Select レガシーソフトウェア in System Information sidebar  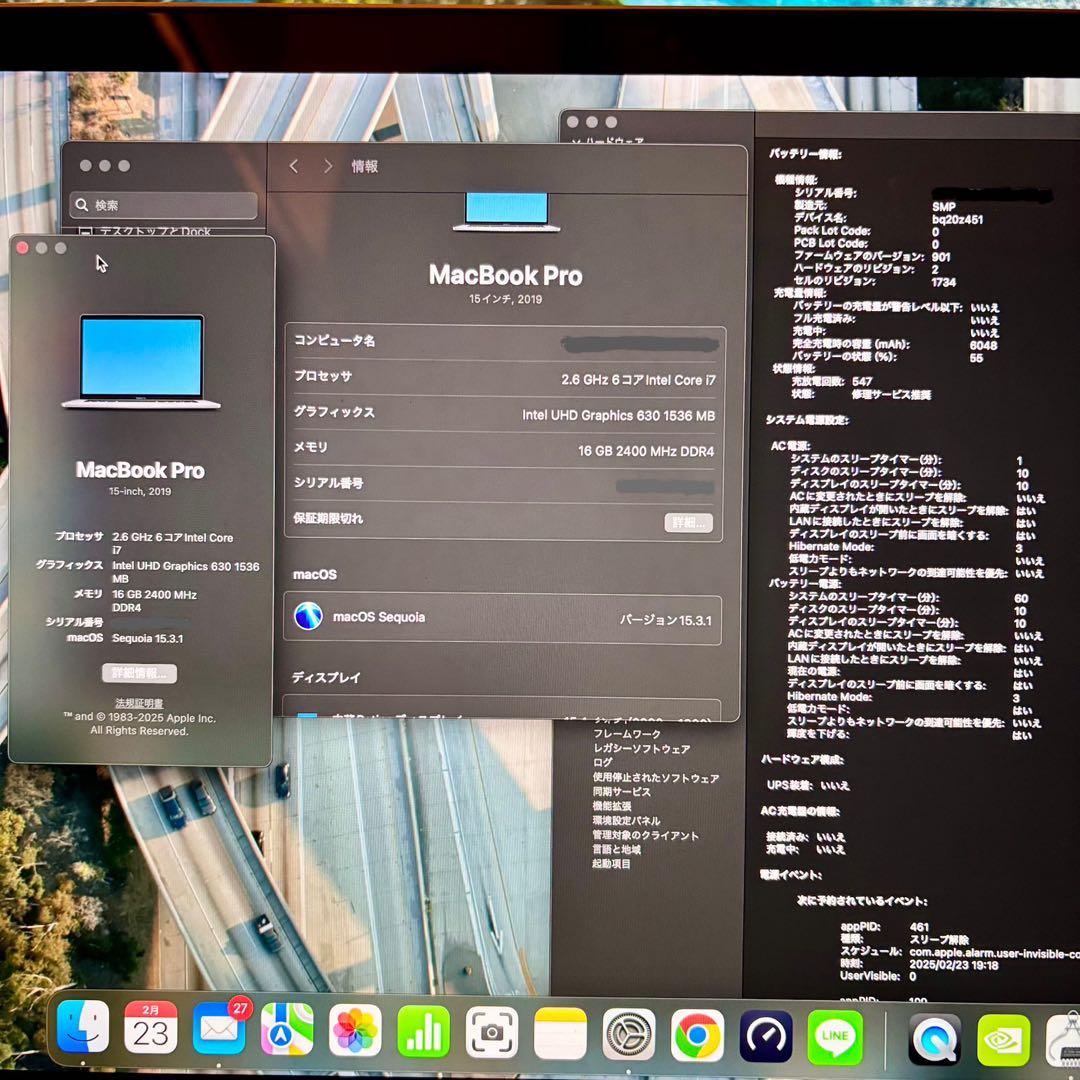[641, 748]
